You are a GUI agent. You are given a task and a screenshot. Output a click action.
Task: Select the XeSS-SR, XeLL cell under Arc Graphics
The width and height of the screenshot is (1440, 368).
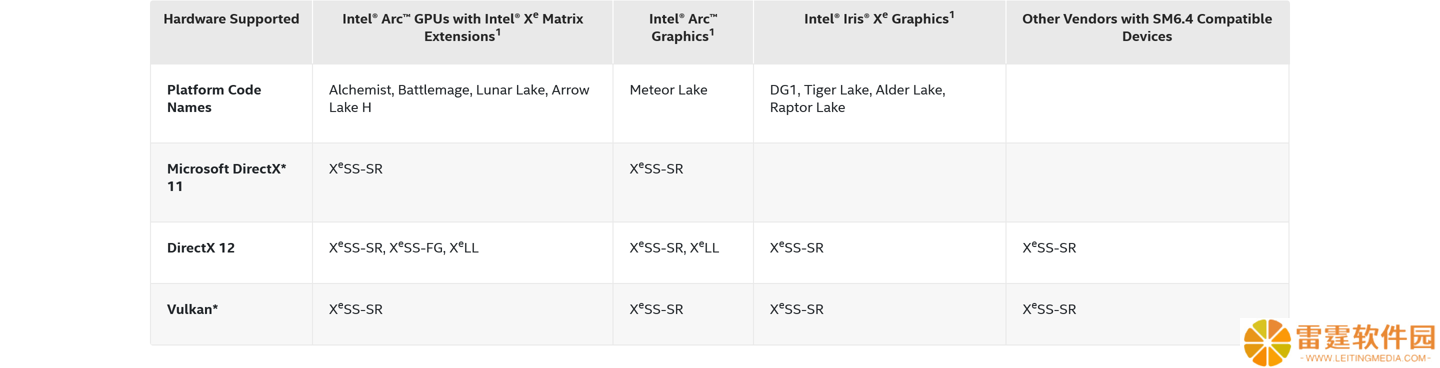[674, 247]
